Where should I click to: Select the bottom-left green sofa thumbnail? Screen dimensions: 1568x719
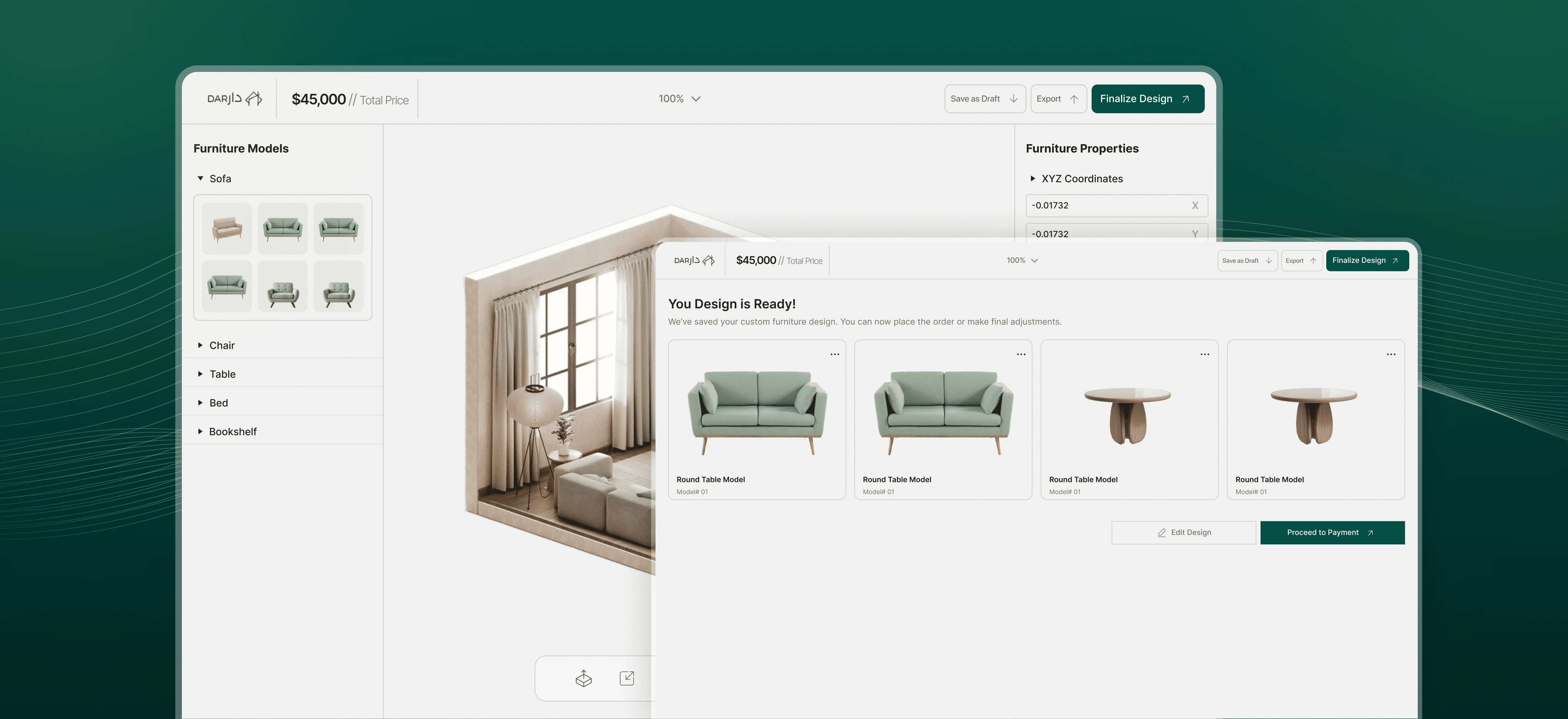[x=227, y=286]
